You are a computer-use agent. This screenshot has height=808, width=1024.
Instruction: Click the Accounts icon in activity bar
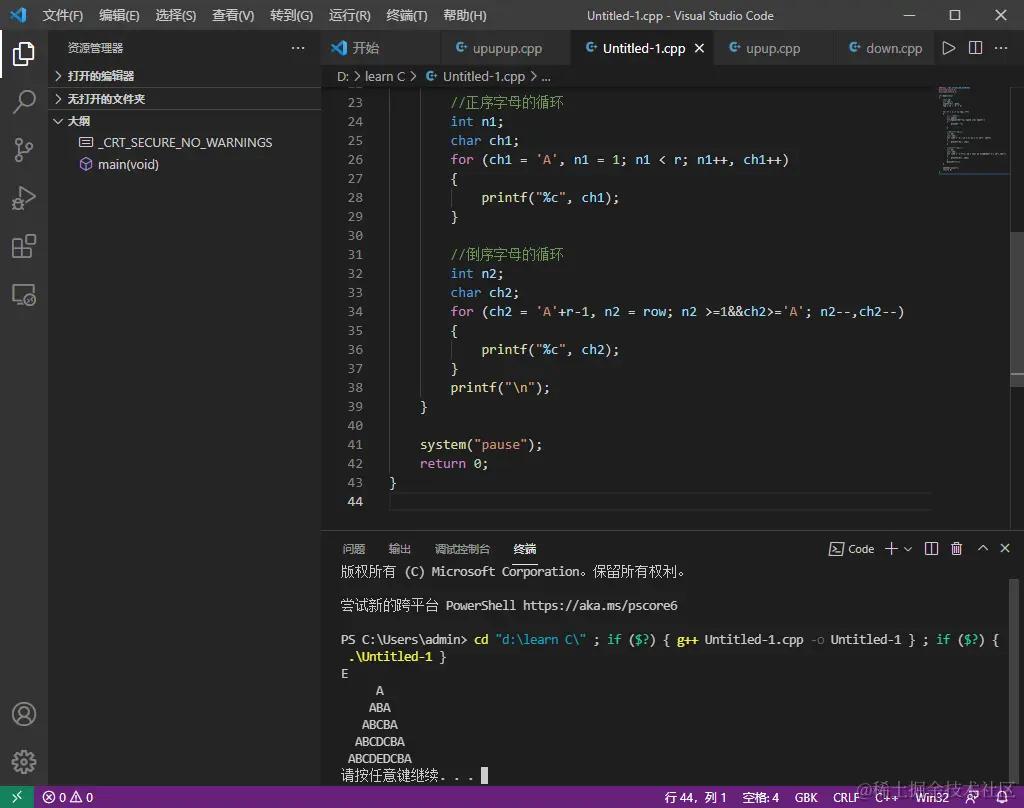[24, 714]
